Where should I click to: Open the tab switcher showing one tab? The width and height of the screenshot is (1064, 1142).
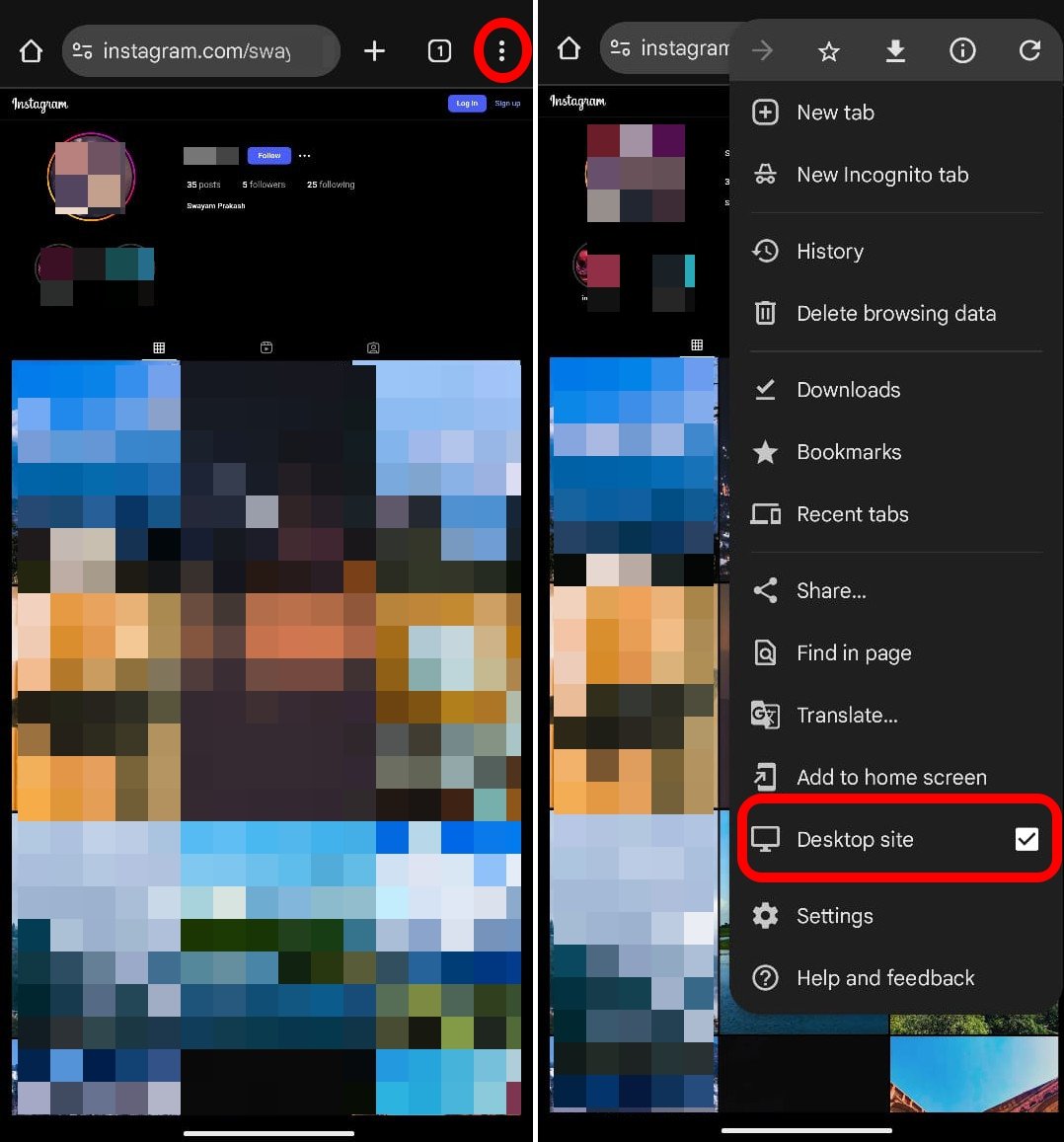pyautogui.click(x=439, y=50)
